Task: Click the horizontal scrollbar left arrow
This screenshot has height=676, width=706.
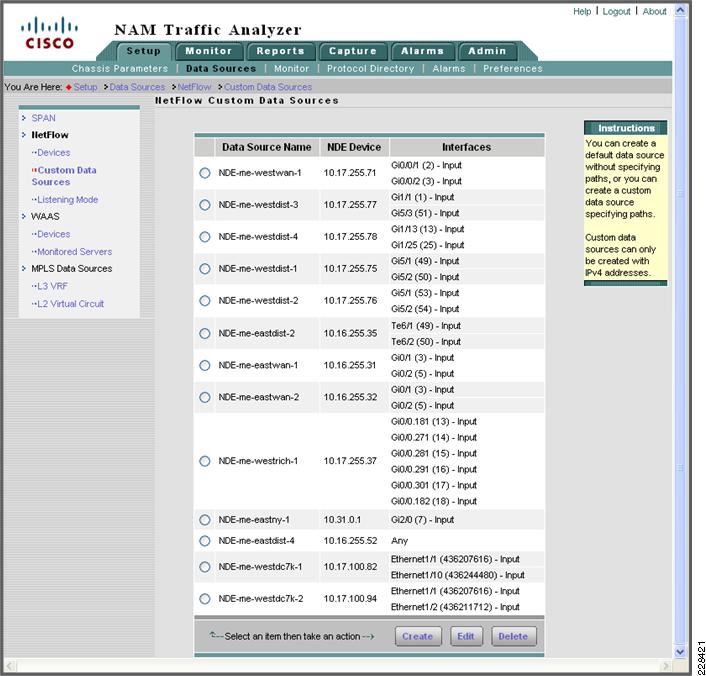Action: [x=10, y=666]
